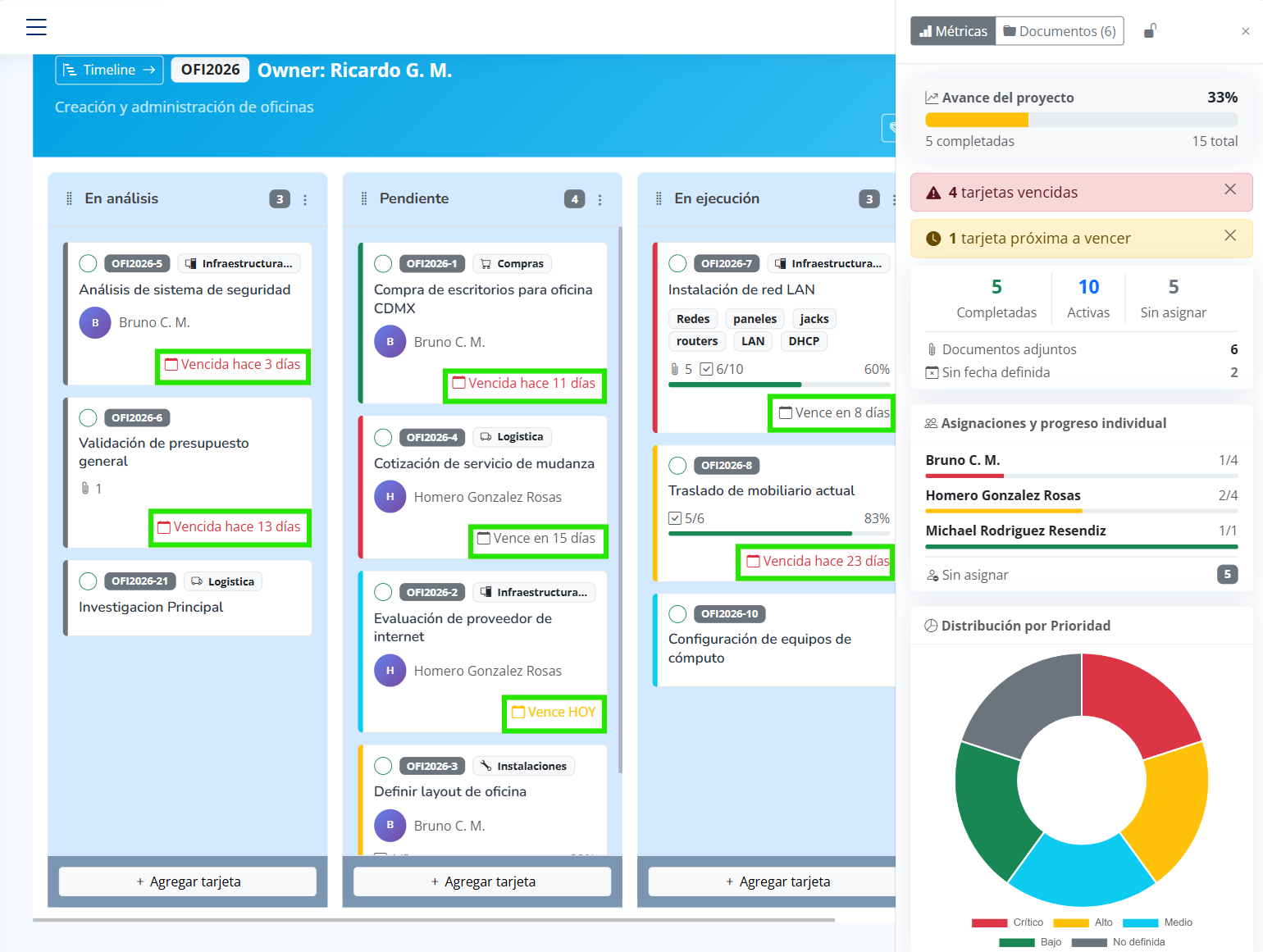
Task: Expand the Sin asignar assignments row
Action: (1081, 575)
